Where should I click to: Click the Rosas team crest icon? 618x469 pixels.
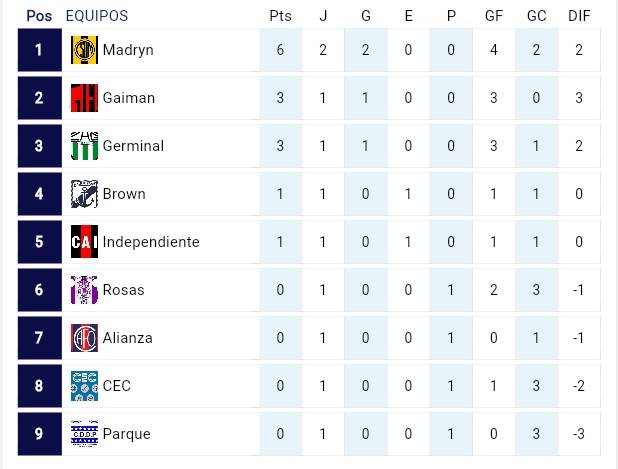coord(84,290)
